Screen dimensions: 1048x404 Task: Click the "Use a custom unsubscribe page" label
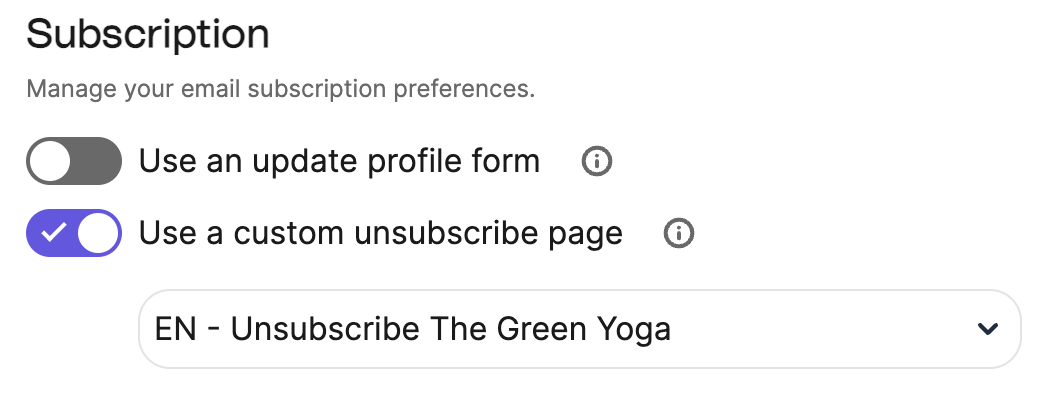tap(380, 234)
